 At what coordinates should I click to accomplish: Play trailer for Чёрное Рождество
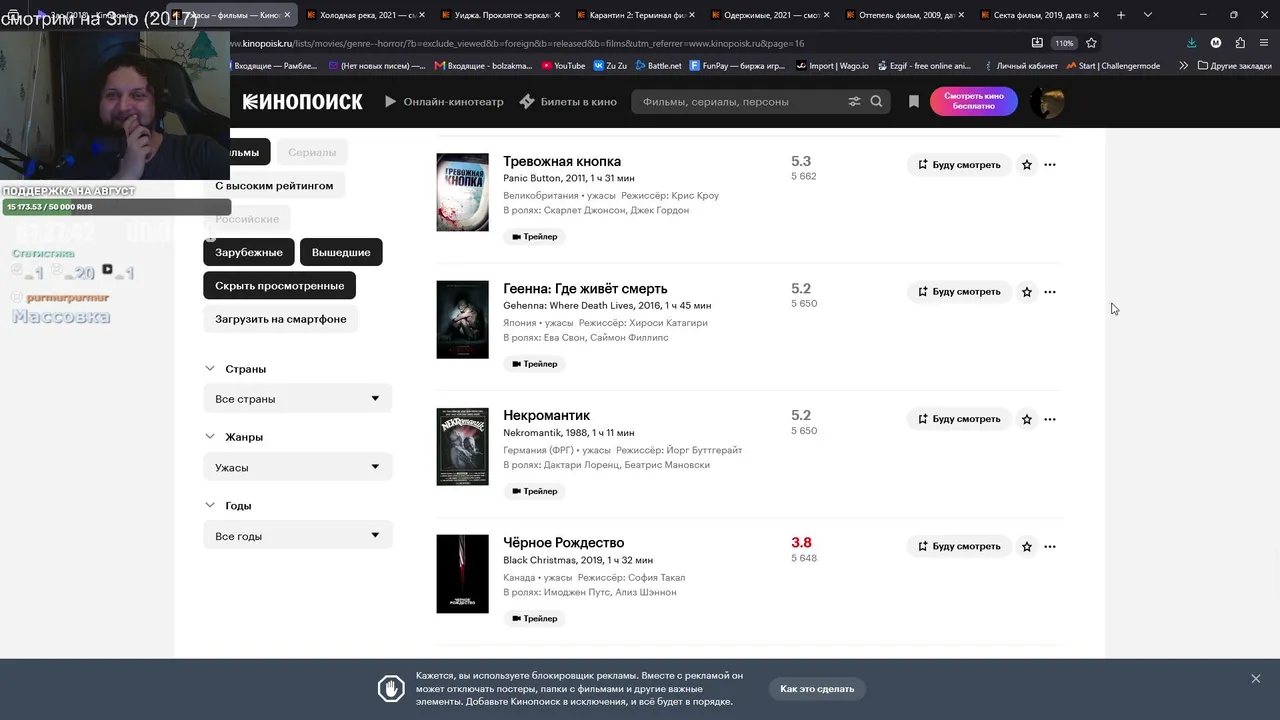(x=534, y=618)
